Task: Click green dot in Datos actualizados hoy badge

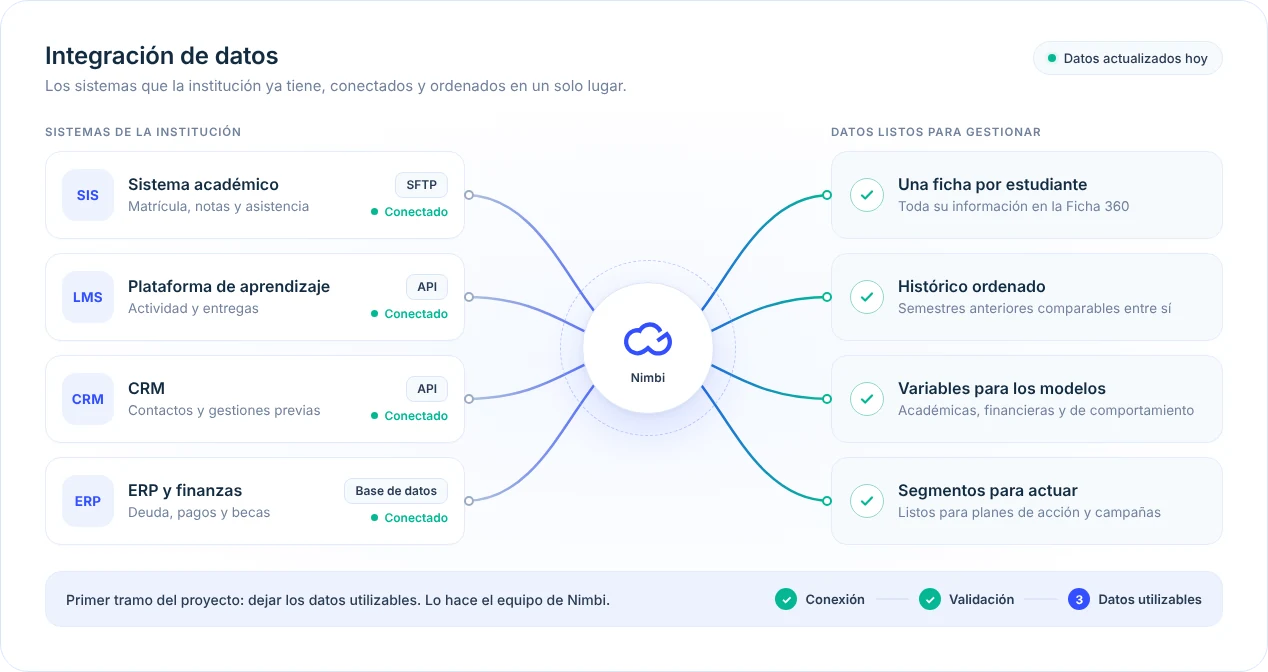Action: coord(1051,59)
